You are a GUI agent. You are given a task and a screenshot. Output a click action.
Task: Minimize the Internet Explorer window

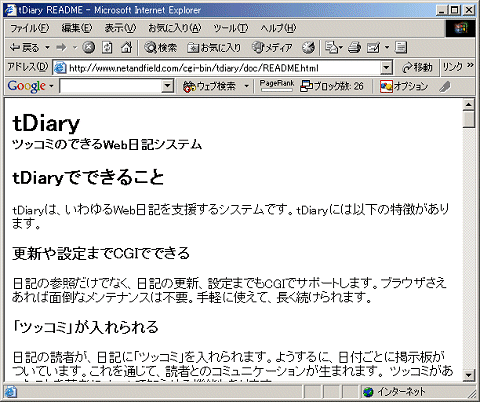[x=441, y=10]
